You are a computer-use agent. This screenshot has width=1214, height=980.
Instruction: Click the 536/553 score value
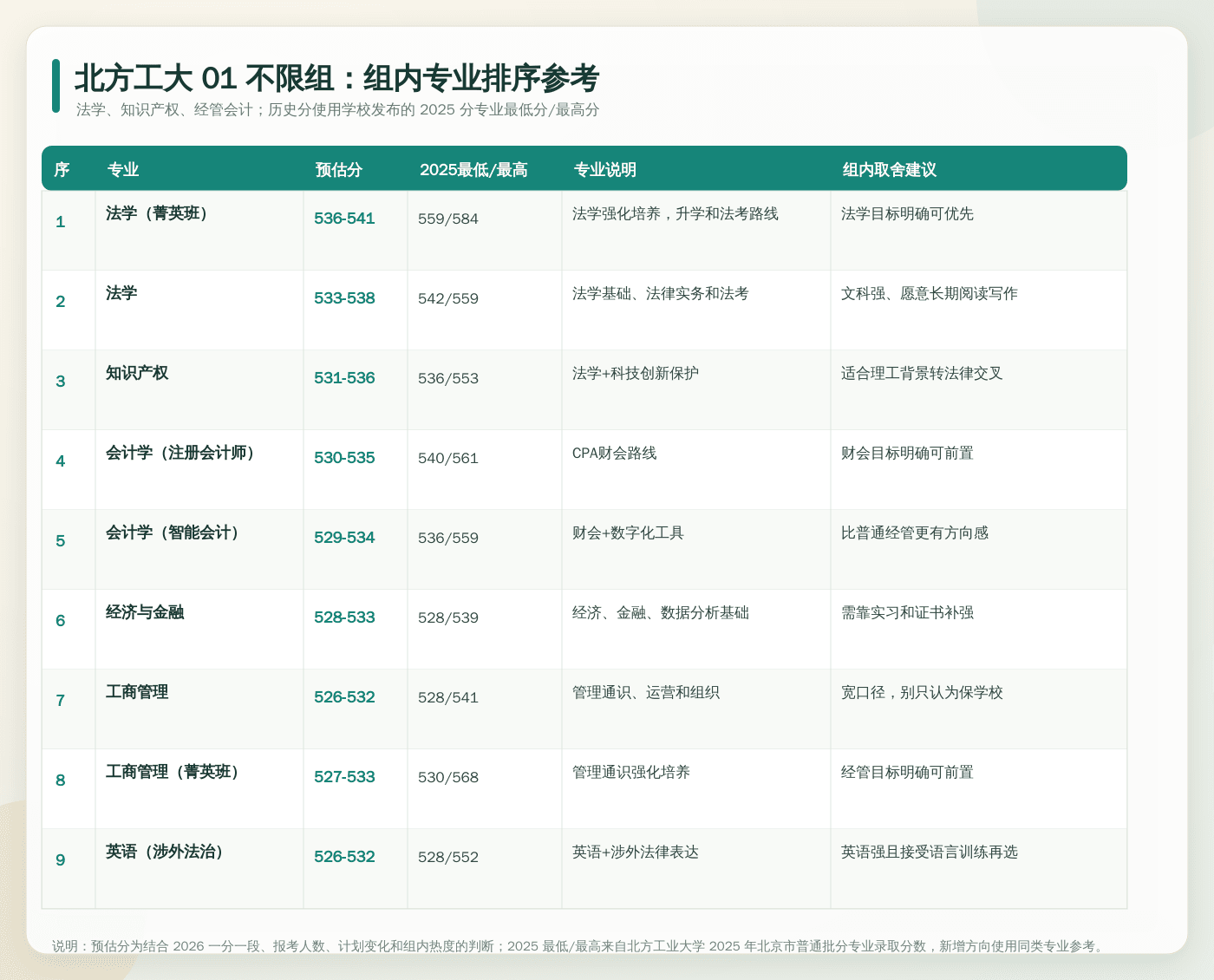click(x=448, y=378)
